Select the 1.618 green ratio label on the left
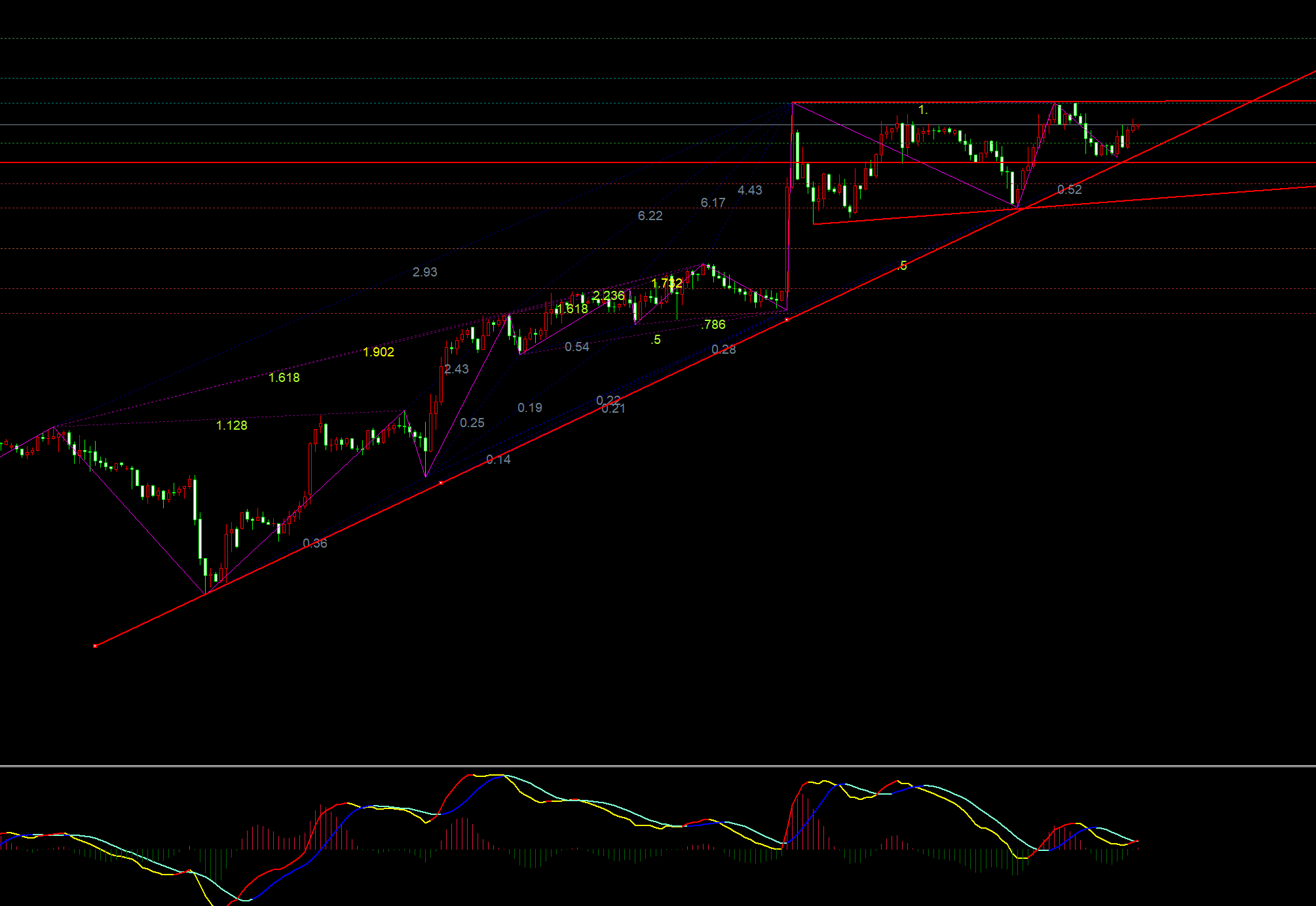 tap(284, 377)
